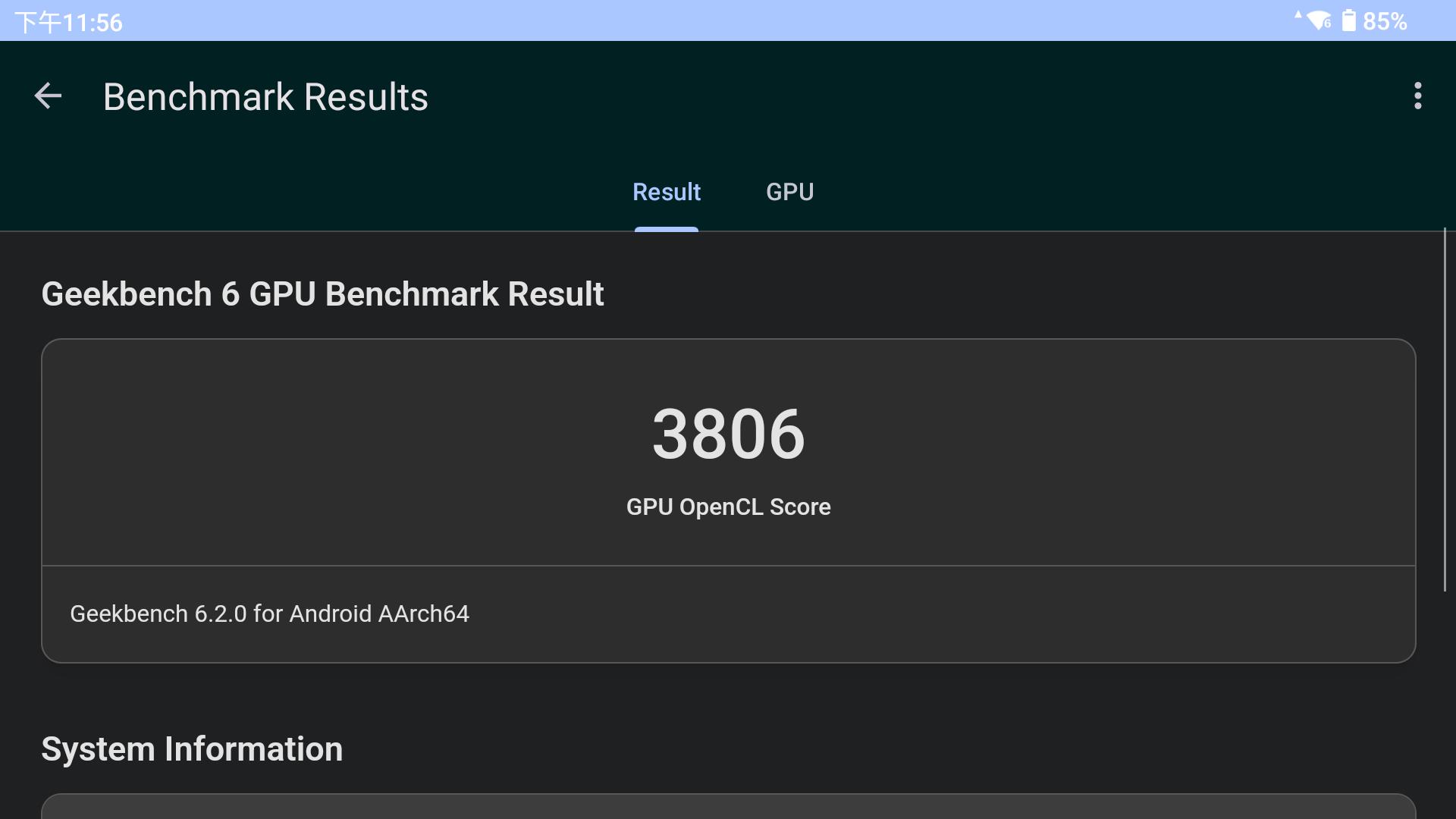This screenshot has width=1456, height=819.
Task: Select the Result tab
Action: [667, 192]
